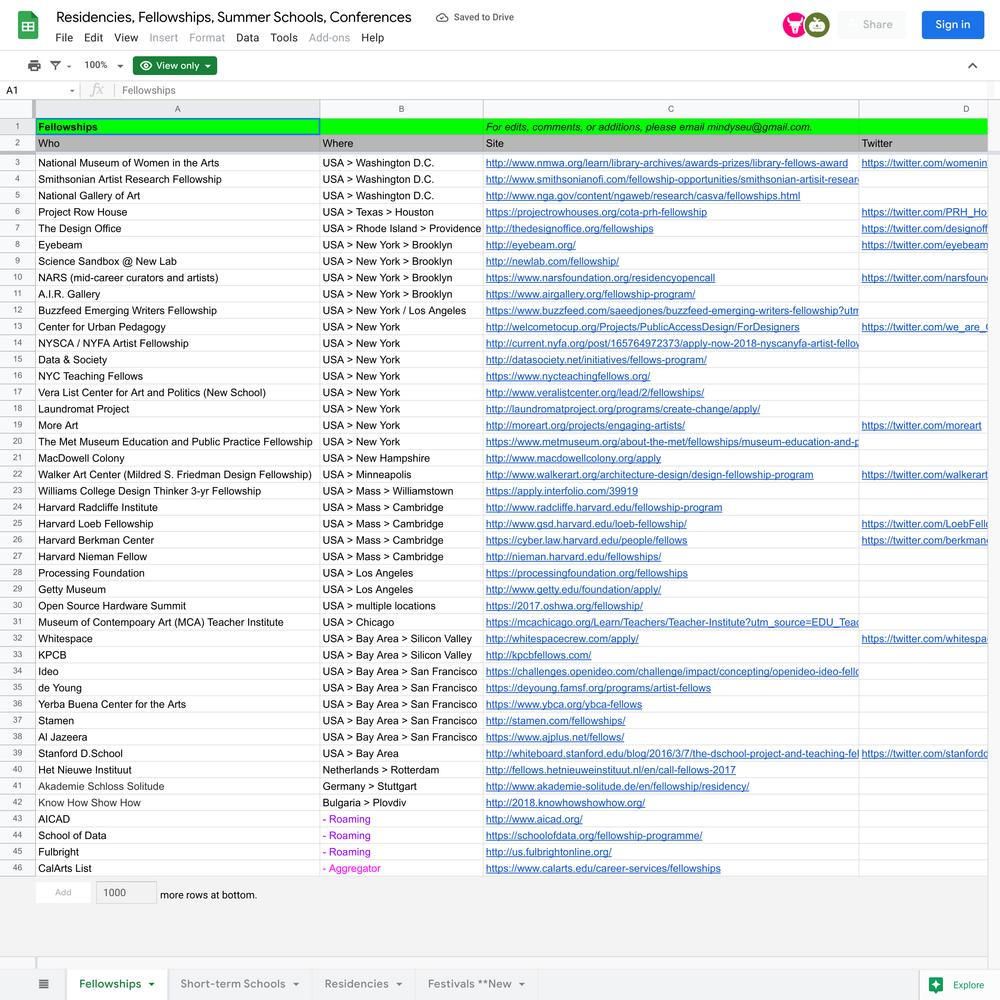Select the Al Jazeera cell

pyautogui.click(x=177, y=737)
